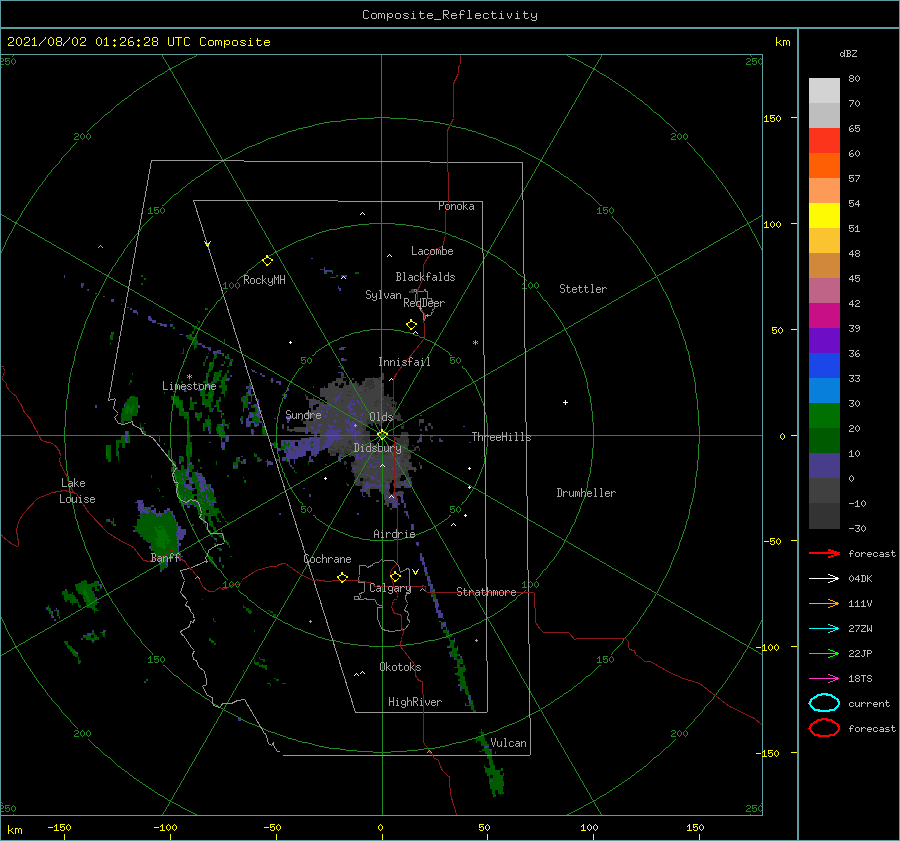Click the Ponoka label
The height and width of the screenshot is (841, 900).
click(456, 206)
